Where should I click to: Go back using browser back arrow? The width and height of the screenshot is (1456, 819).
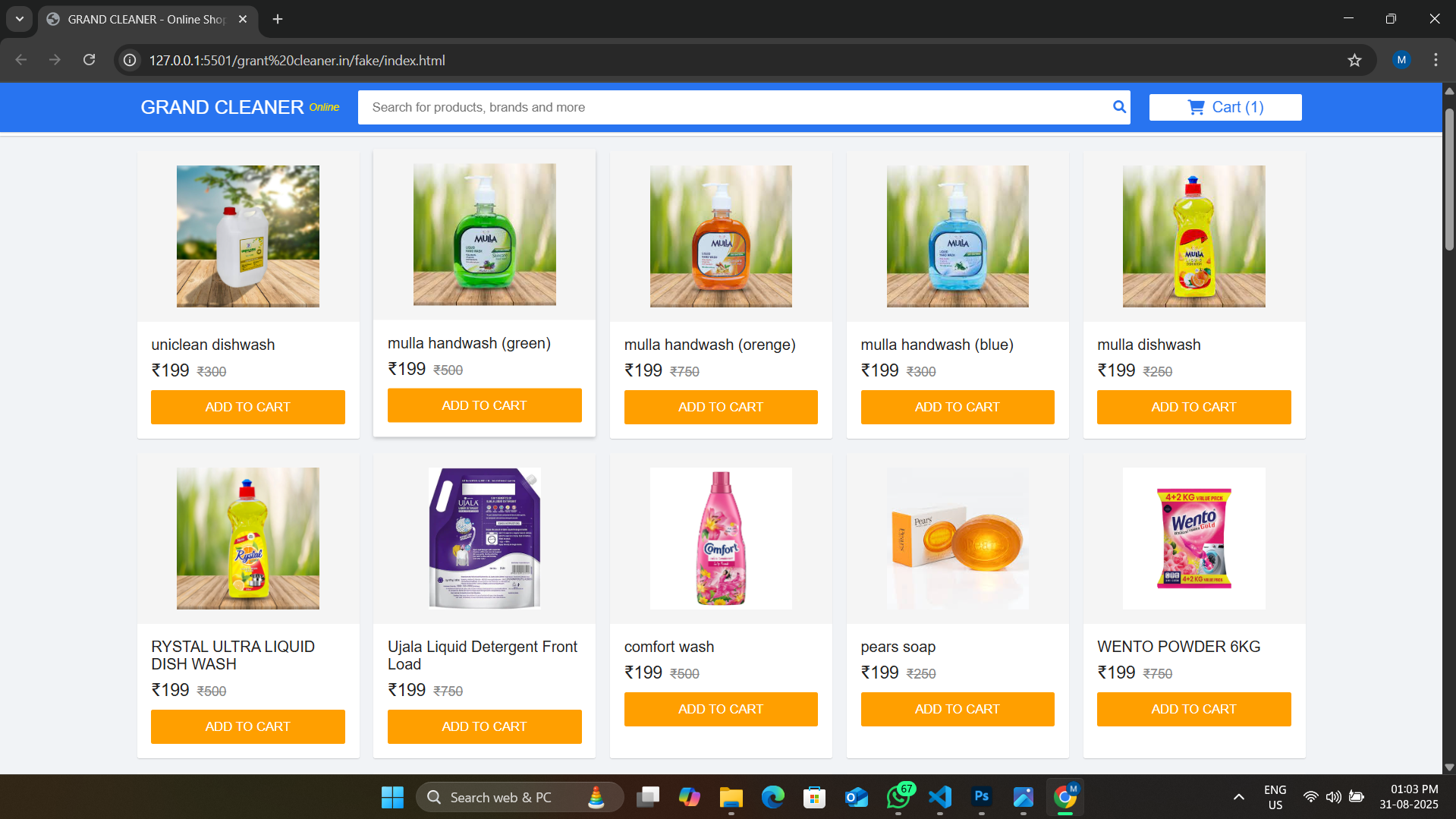(21, 60)
